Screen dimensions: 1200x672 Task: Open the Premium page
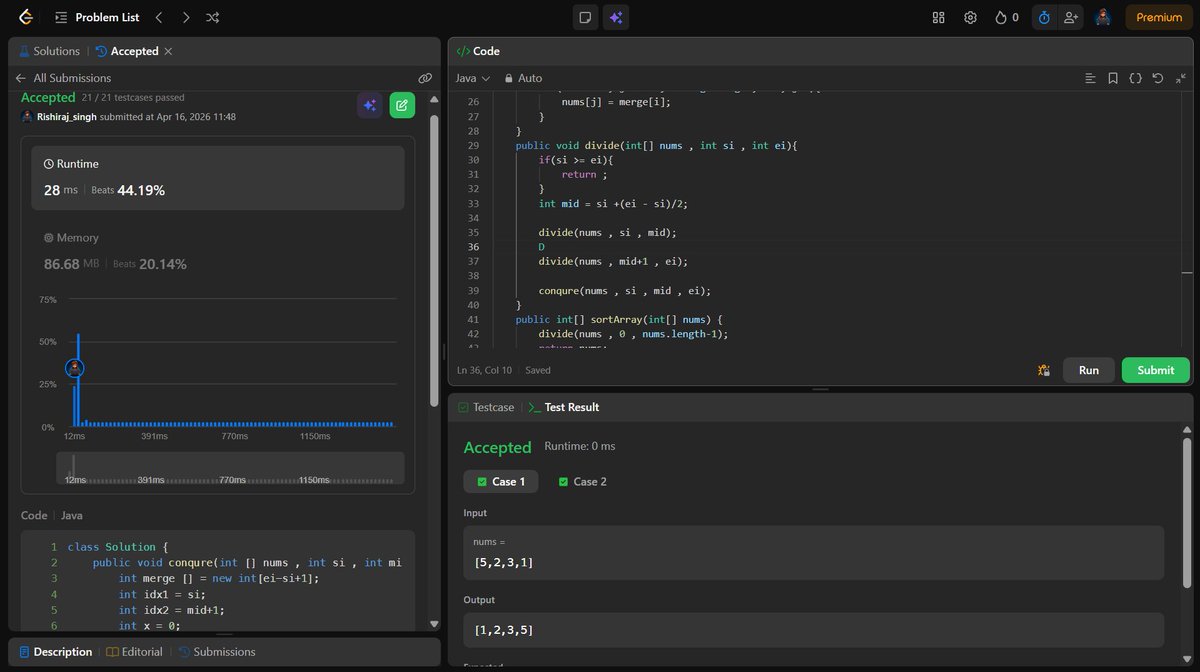[1157, 17]
